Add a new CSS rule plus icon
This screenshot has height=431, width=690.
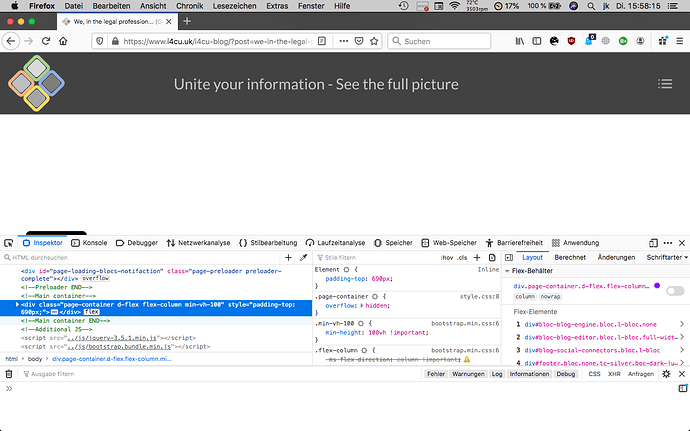coord(477,258)
